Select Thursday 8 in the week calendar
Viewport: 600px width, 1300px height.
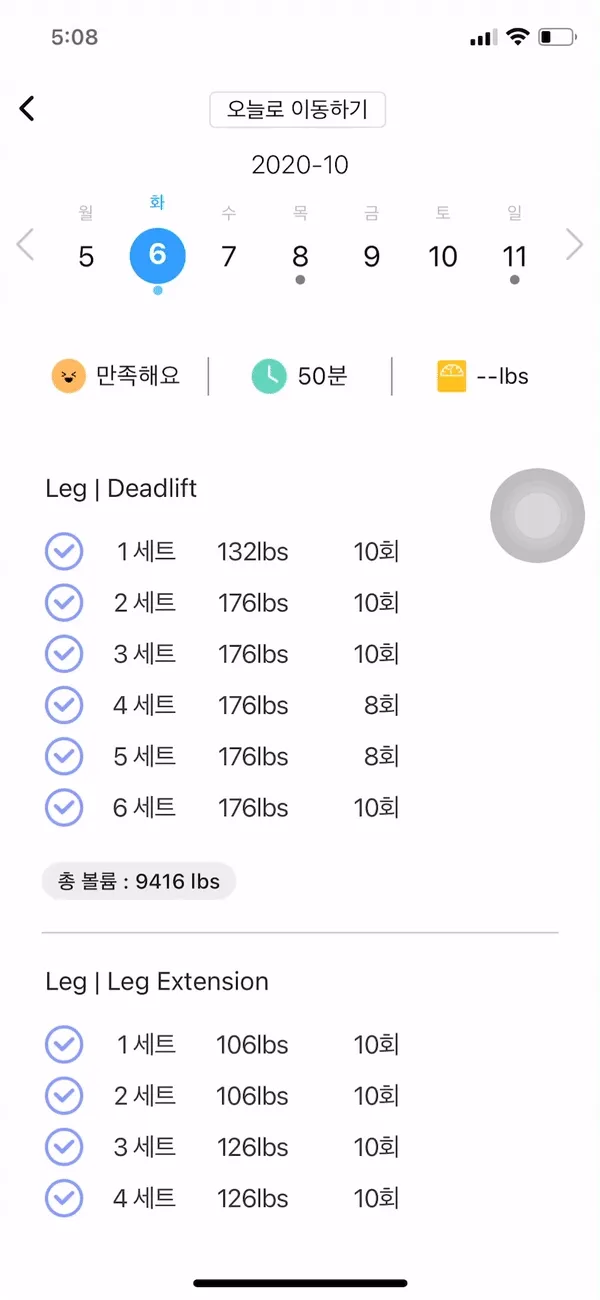point(300,257)
